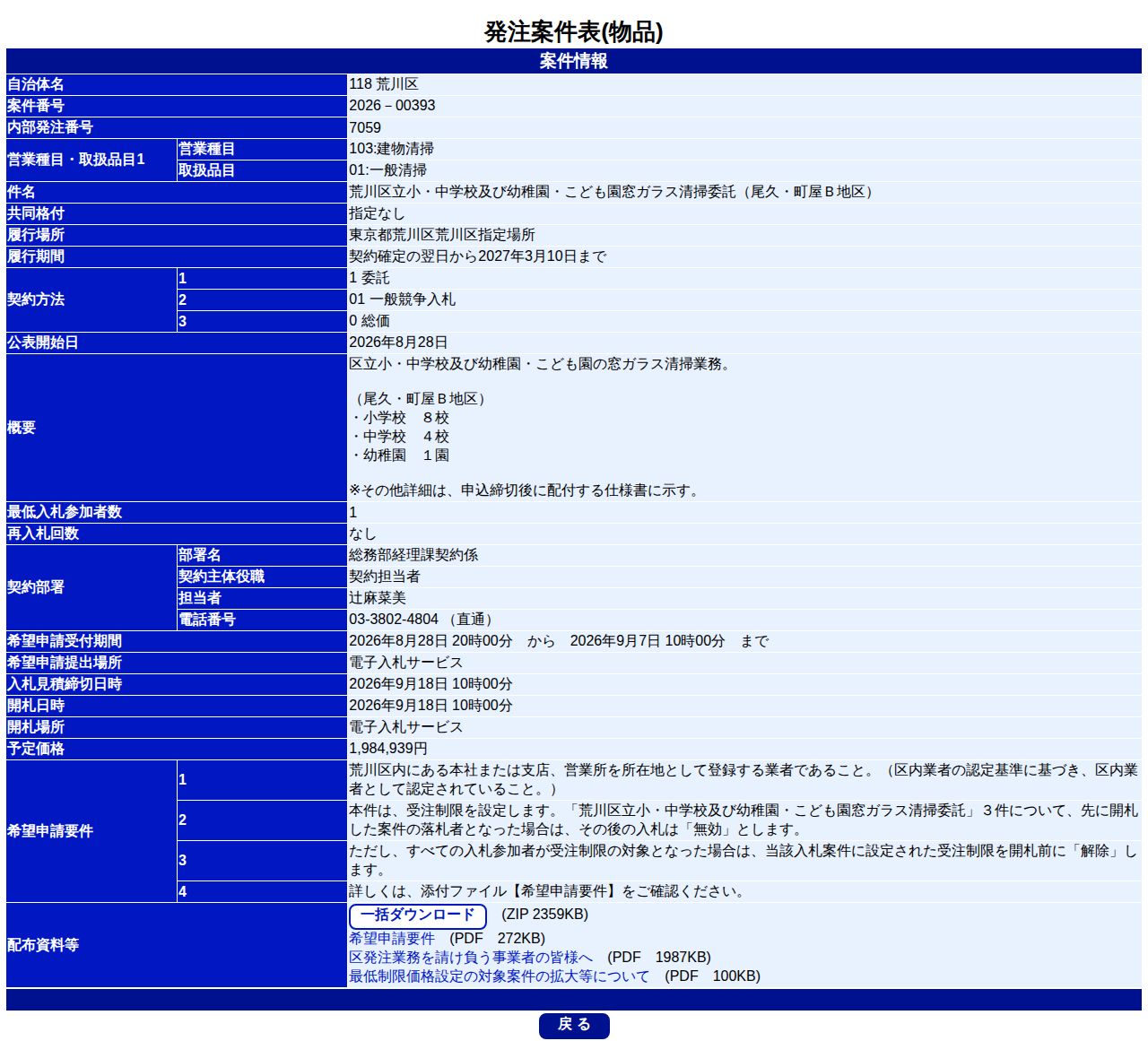Select the label 履行期間

pos(36,256)
